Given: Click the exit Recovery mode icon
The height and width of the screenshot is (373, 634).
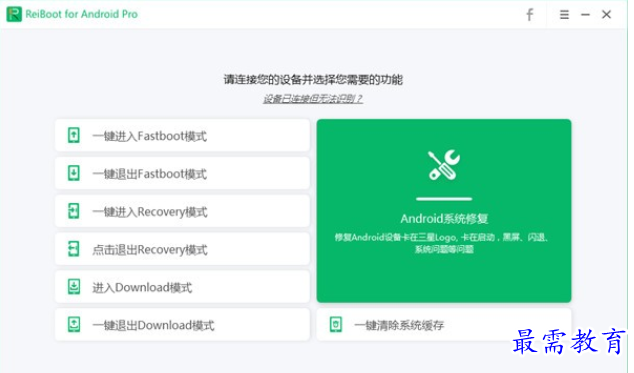Looking at the screenshot, I should 74,249.
